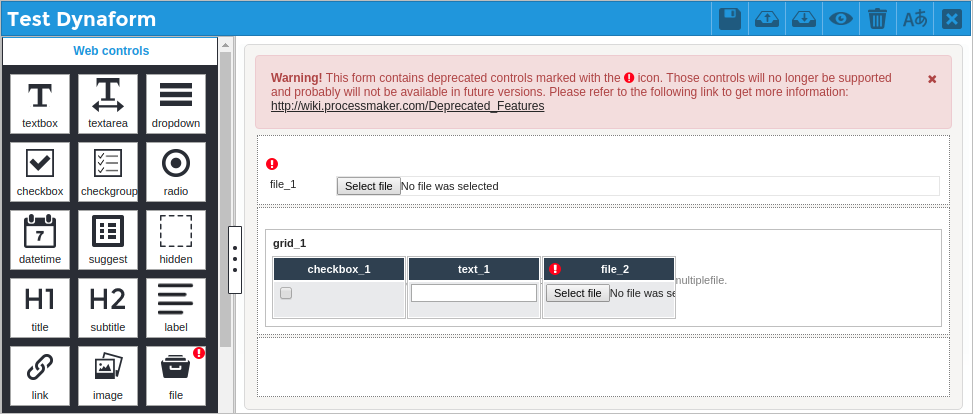Choose the checkgroup control
Viewport: 973px width, 414px height.
pyautogui.click(x=108, y=172)
